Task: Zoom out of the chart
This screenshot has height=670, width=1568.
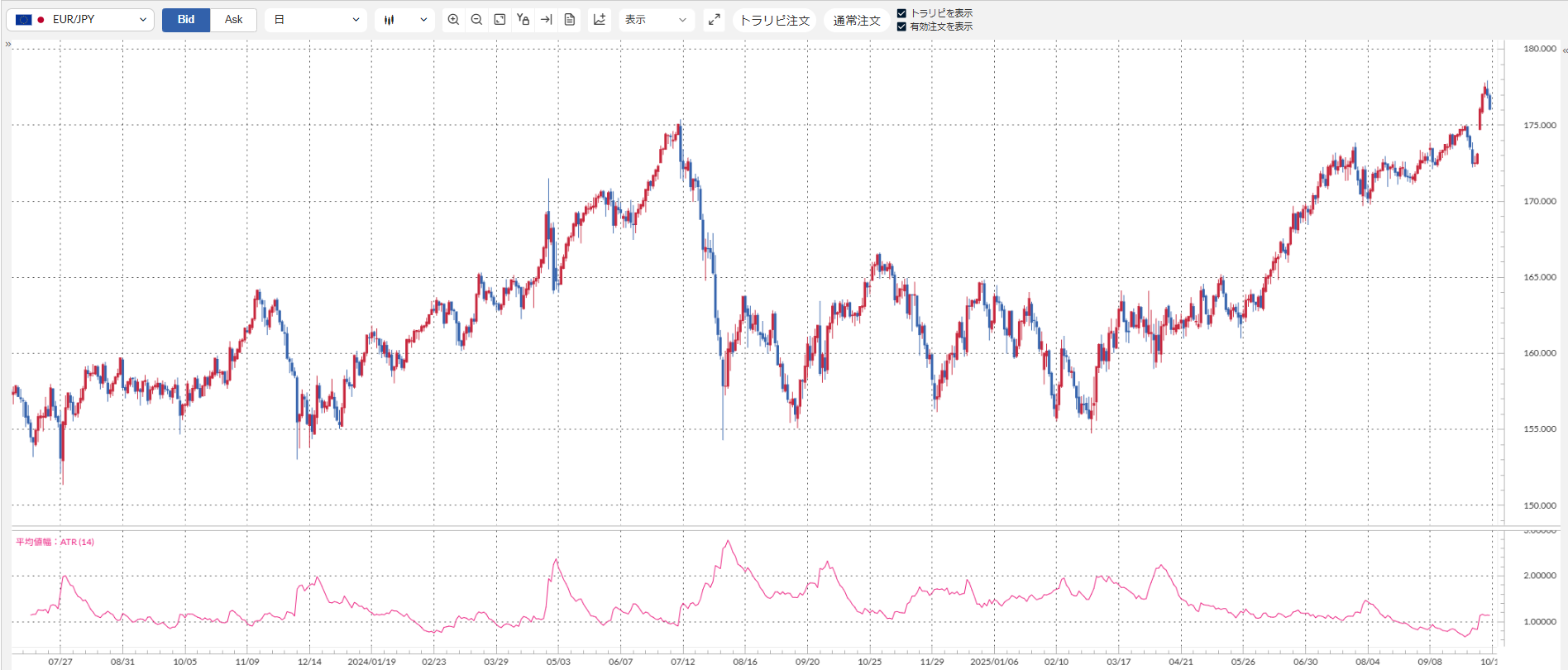Action: [476, 20]
